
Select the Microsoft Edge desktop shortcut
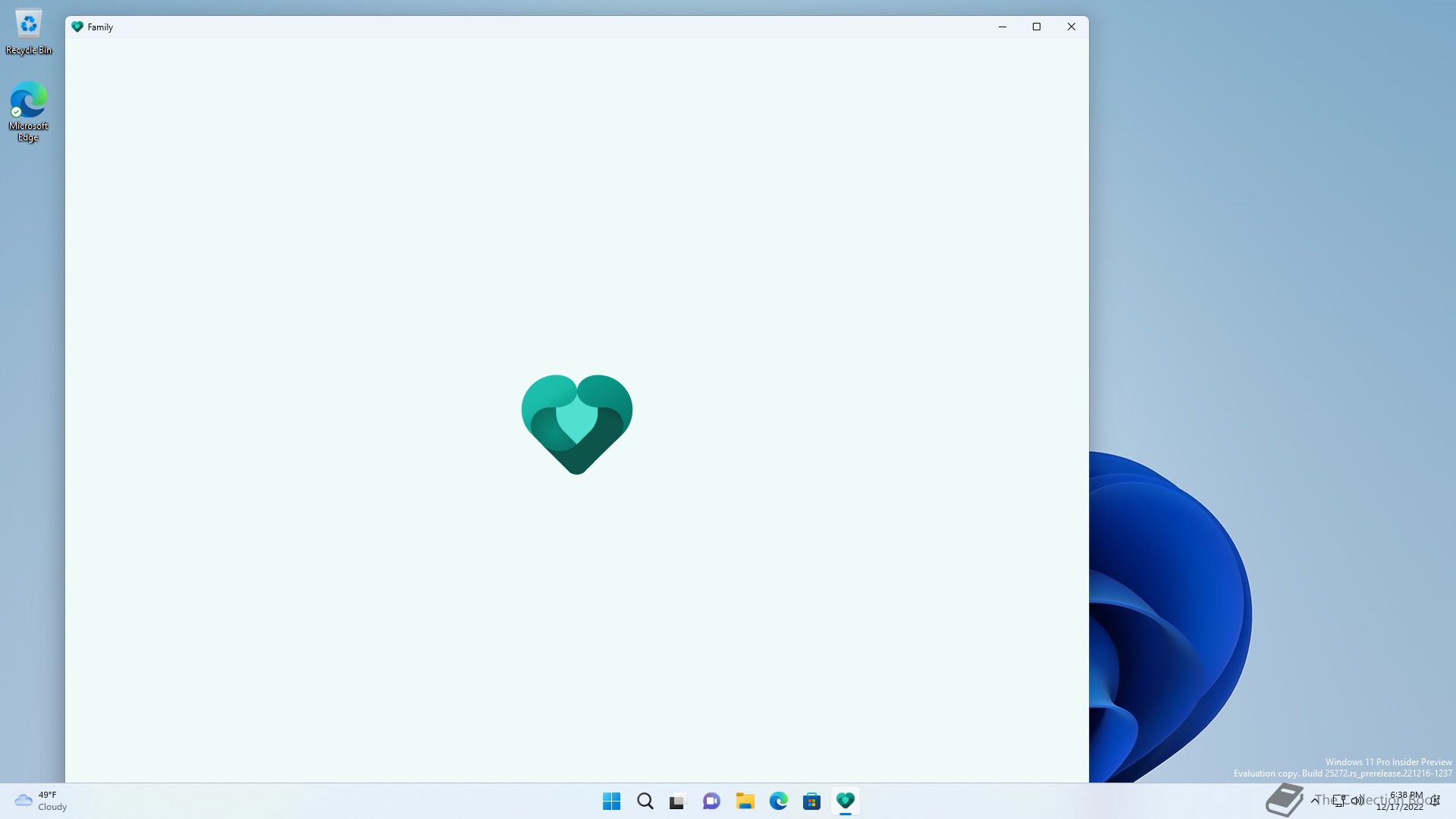tap(29, 111)
